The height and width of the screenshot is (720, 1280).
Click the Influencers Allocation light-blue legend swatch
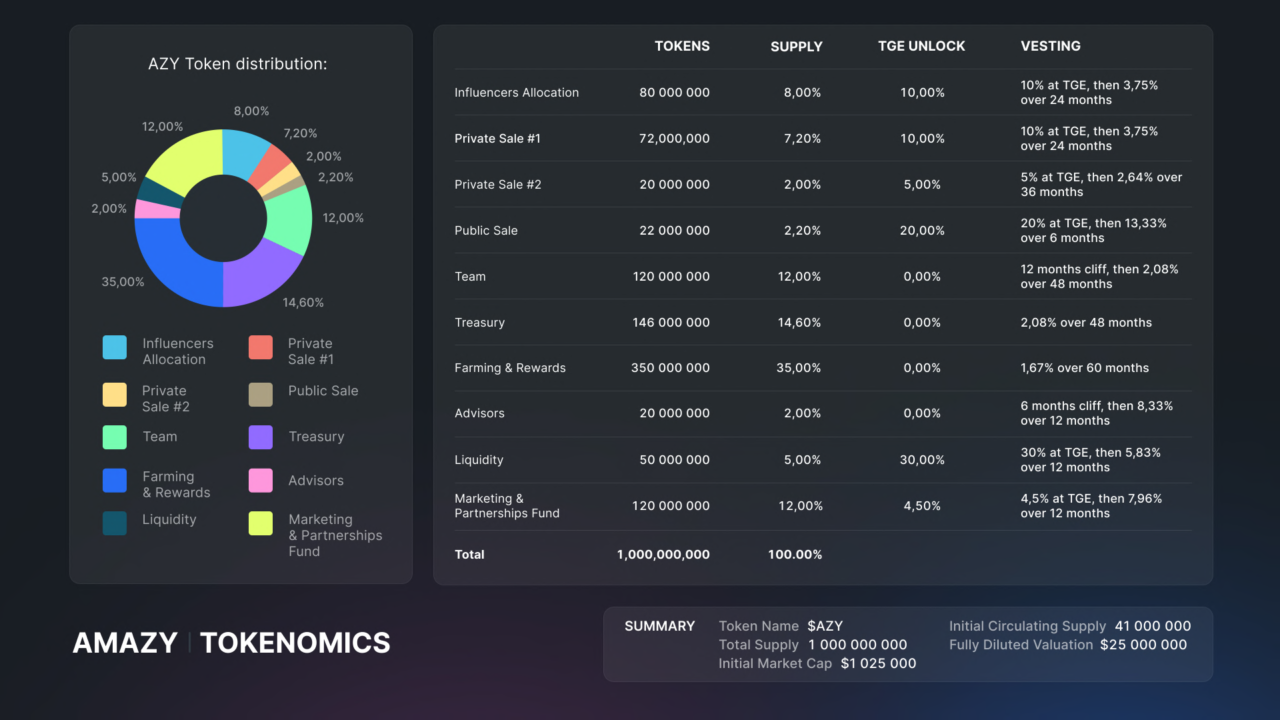[115, 347]
